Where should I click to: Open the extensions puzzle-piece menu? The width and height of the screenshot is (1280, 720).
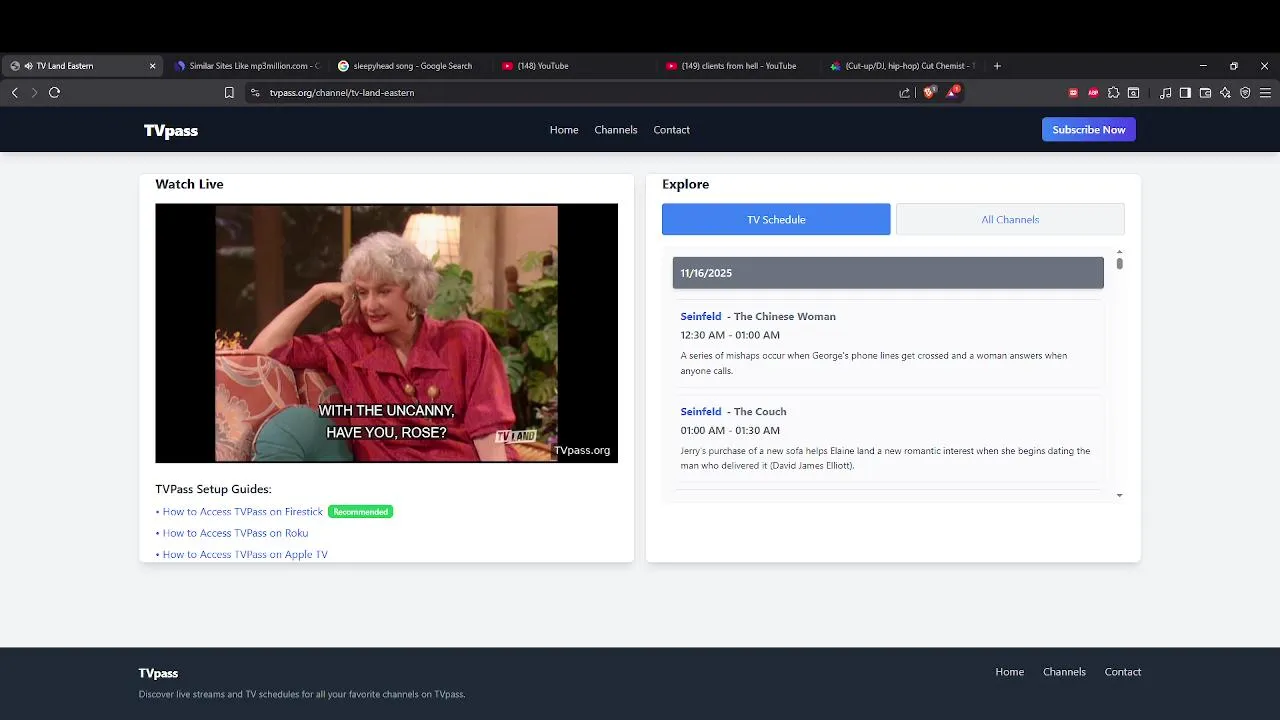point(1113,92)
